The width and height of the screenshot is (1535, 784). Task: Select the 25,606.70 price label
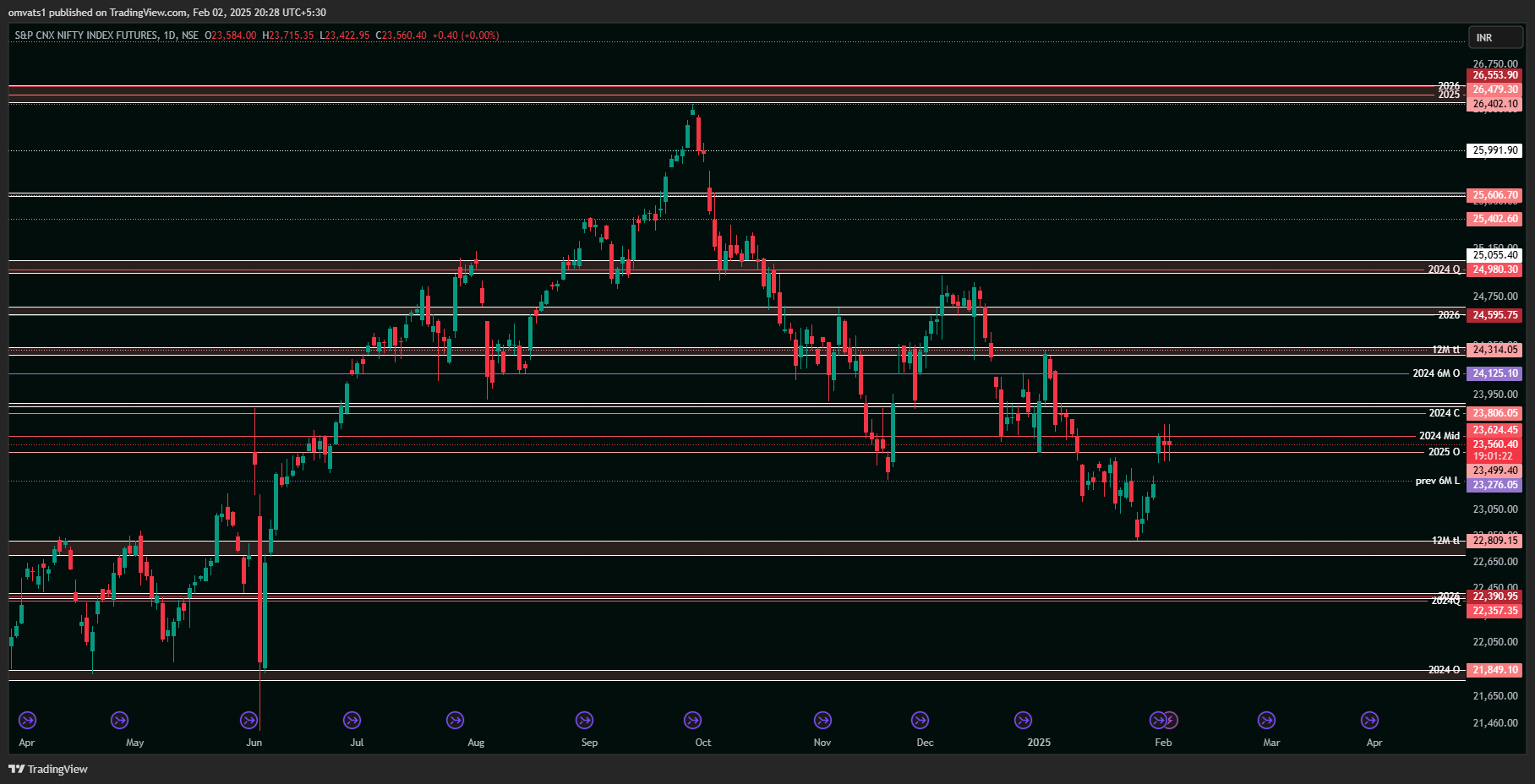(x=1494, y=195)
